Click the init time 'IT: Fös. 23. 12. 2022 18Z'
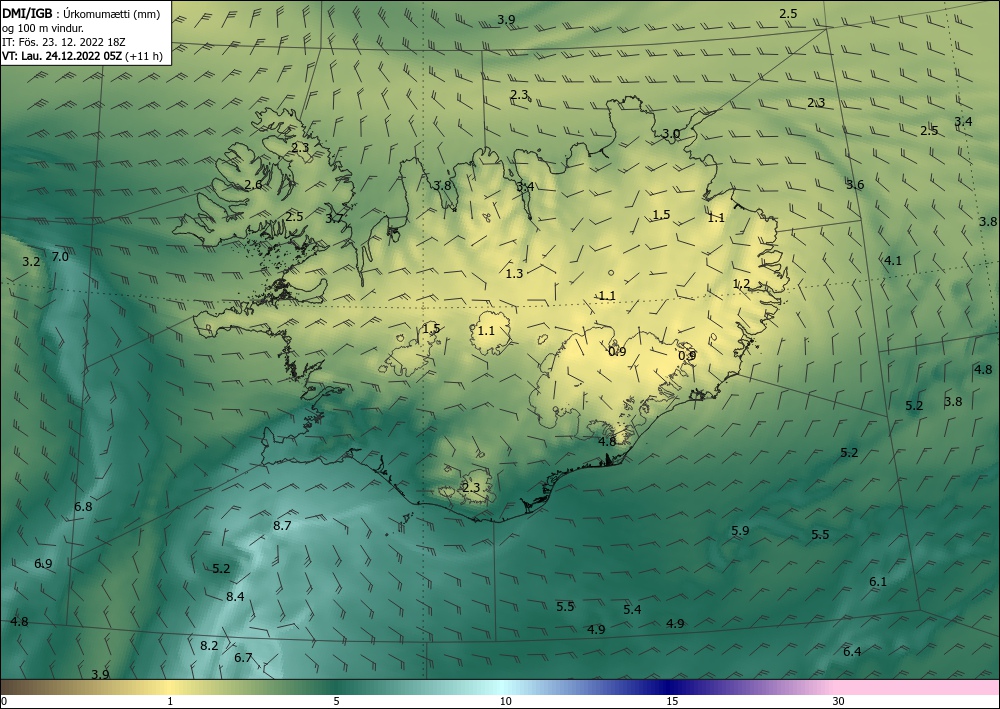Image resolution: width=1000 pixels, height=709 pixels. coord(64,42)
